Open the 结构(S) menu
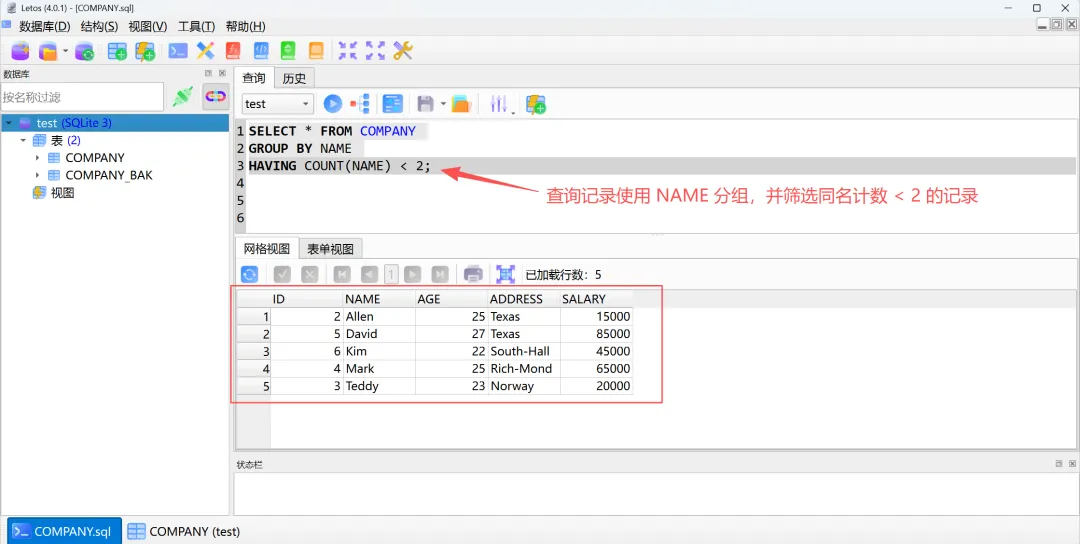The width and height of the screenshot is (1080, 544). [x=99, y=26]
